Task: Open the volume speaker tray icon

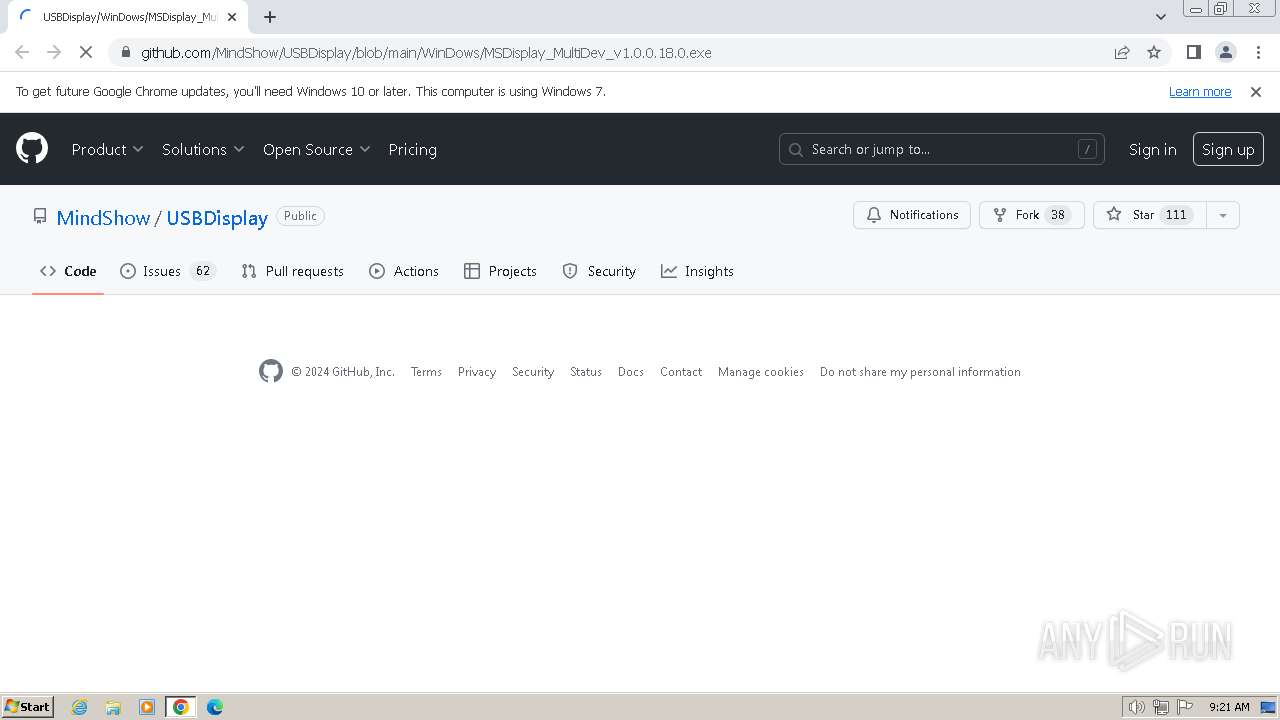Action: pyautogui.click(x=1137, y=707)
